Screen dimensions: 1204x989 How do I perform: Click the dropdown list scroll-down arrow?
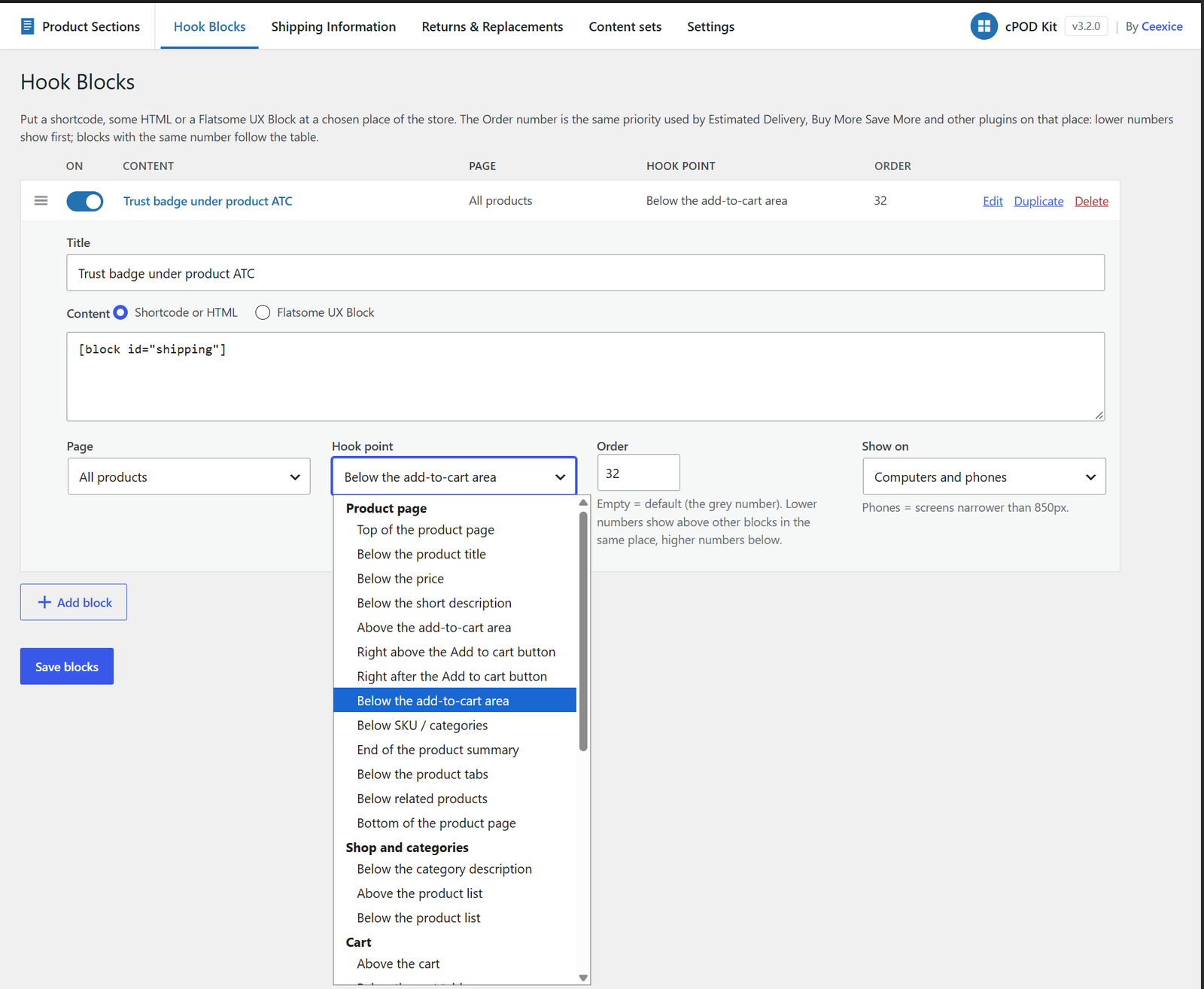(583, 978)
